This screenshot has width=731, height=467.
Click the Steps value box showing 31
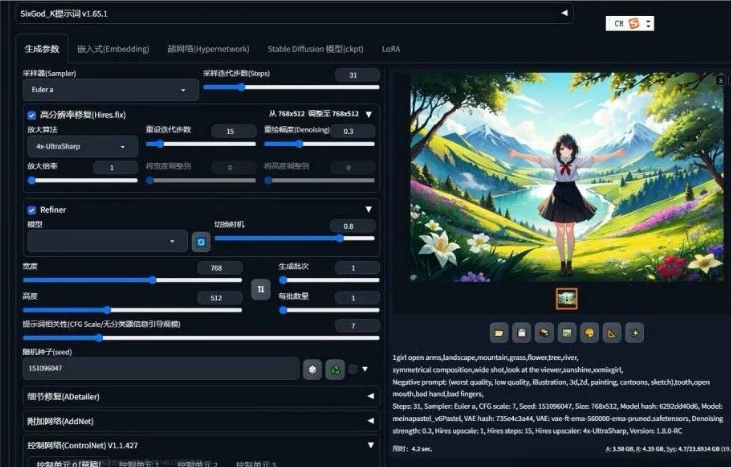coord(357,75)
